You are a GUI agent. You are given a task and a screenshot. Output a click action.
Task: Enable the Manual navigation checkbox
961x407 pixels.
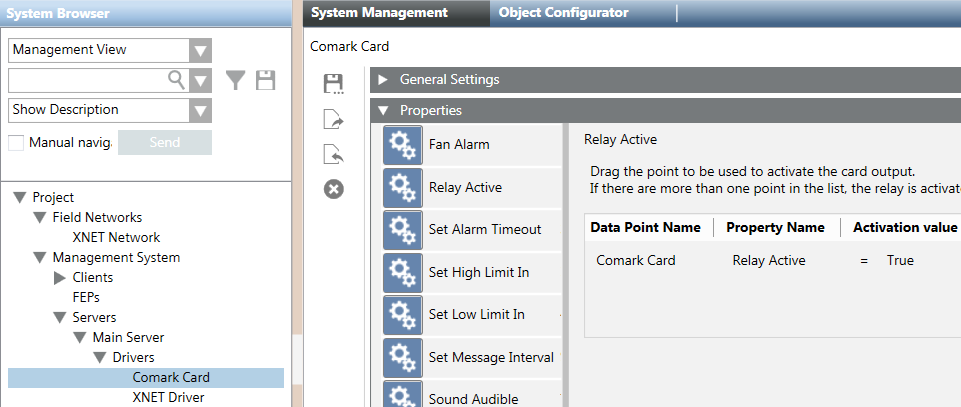16,143
